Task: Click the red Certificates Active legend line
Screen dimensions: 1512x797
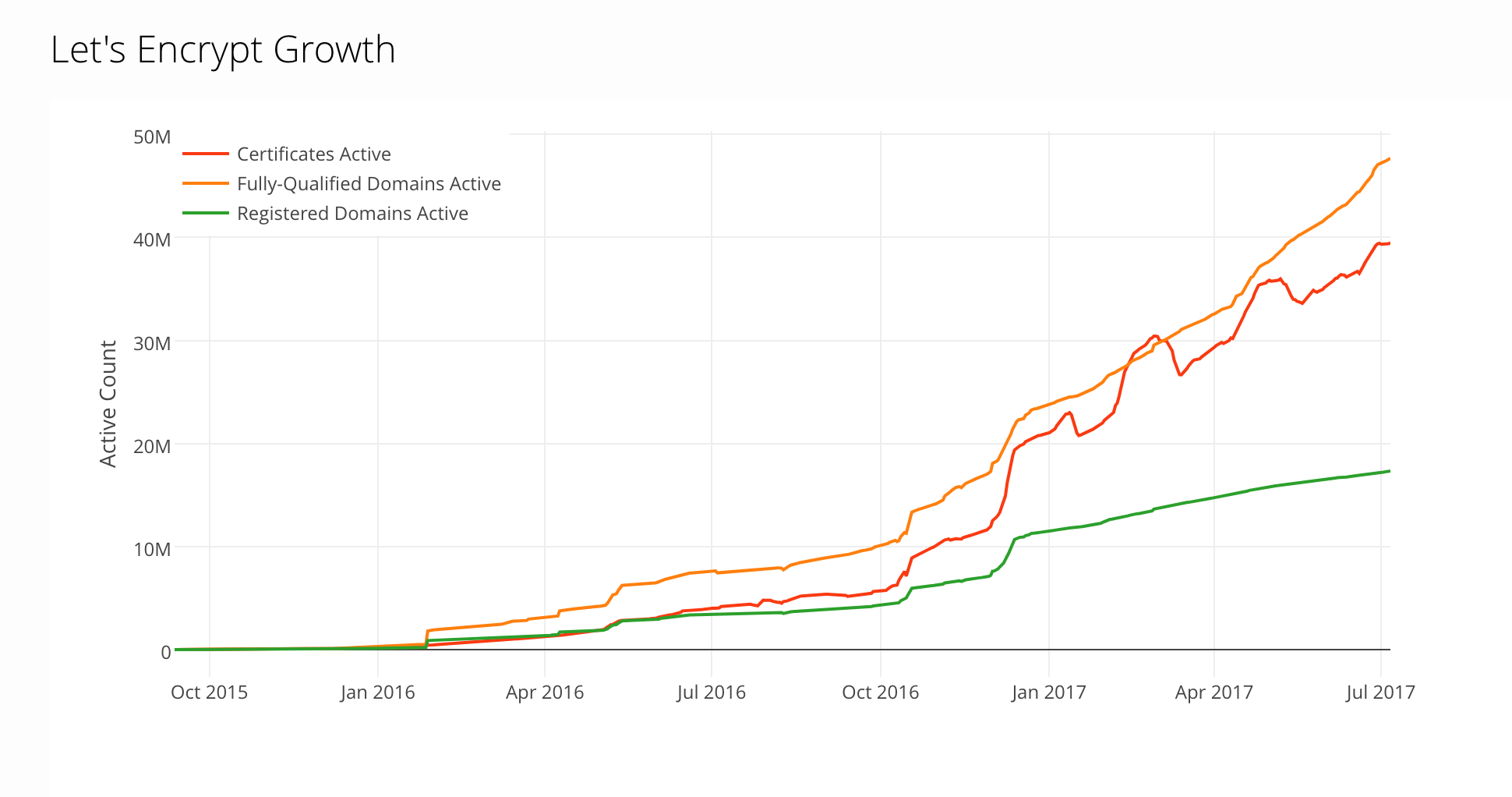Action: [x=206, y=154]
